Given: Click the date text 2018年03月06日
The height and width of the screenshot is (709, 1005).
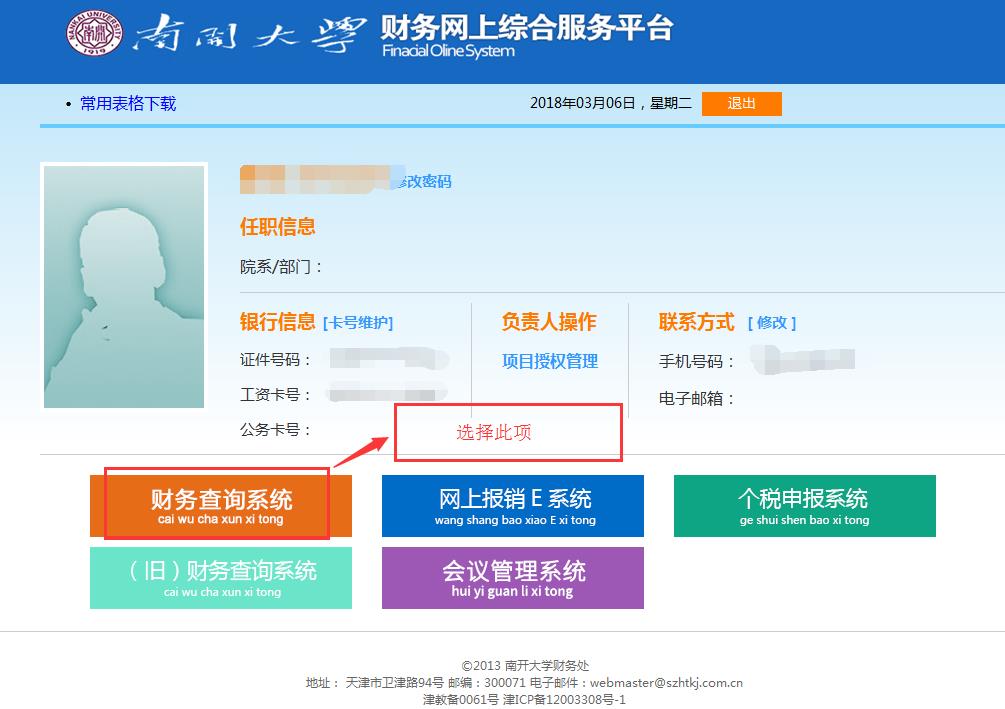Looking at the screenshot, I should [582, 104].
